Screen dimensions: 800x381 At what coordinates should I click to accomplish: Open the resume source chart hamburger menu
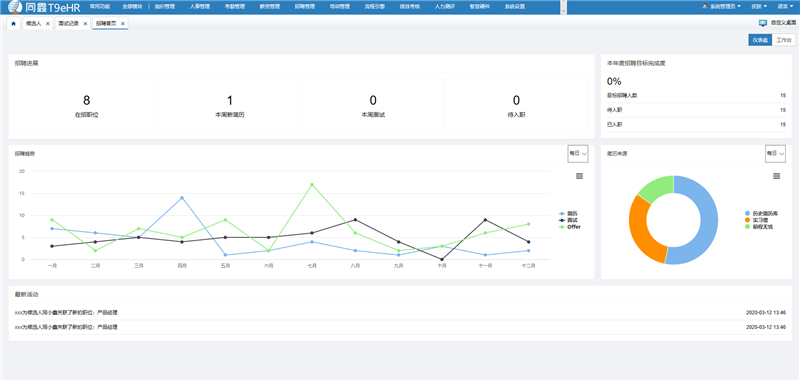[x=777, y=175]
